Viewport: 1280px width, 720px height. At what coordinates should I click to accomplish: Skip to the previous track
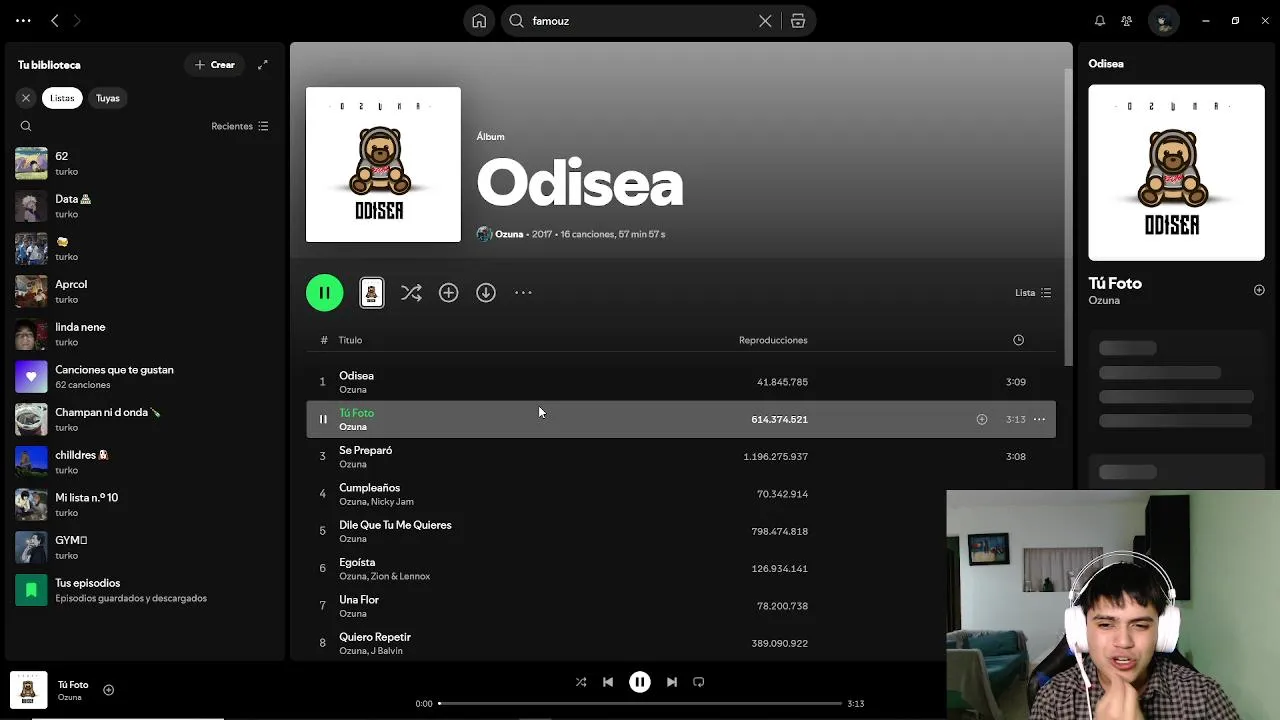608,682
